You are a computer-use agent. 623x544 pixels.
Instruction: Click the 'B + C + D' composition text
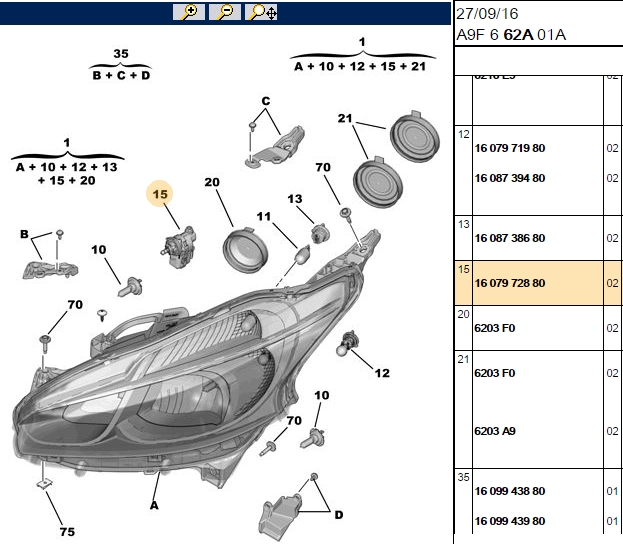click(x=121, y=75)
